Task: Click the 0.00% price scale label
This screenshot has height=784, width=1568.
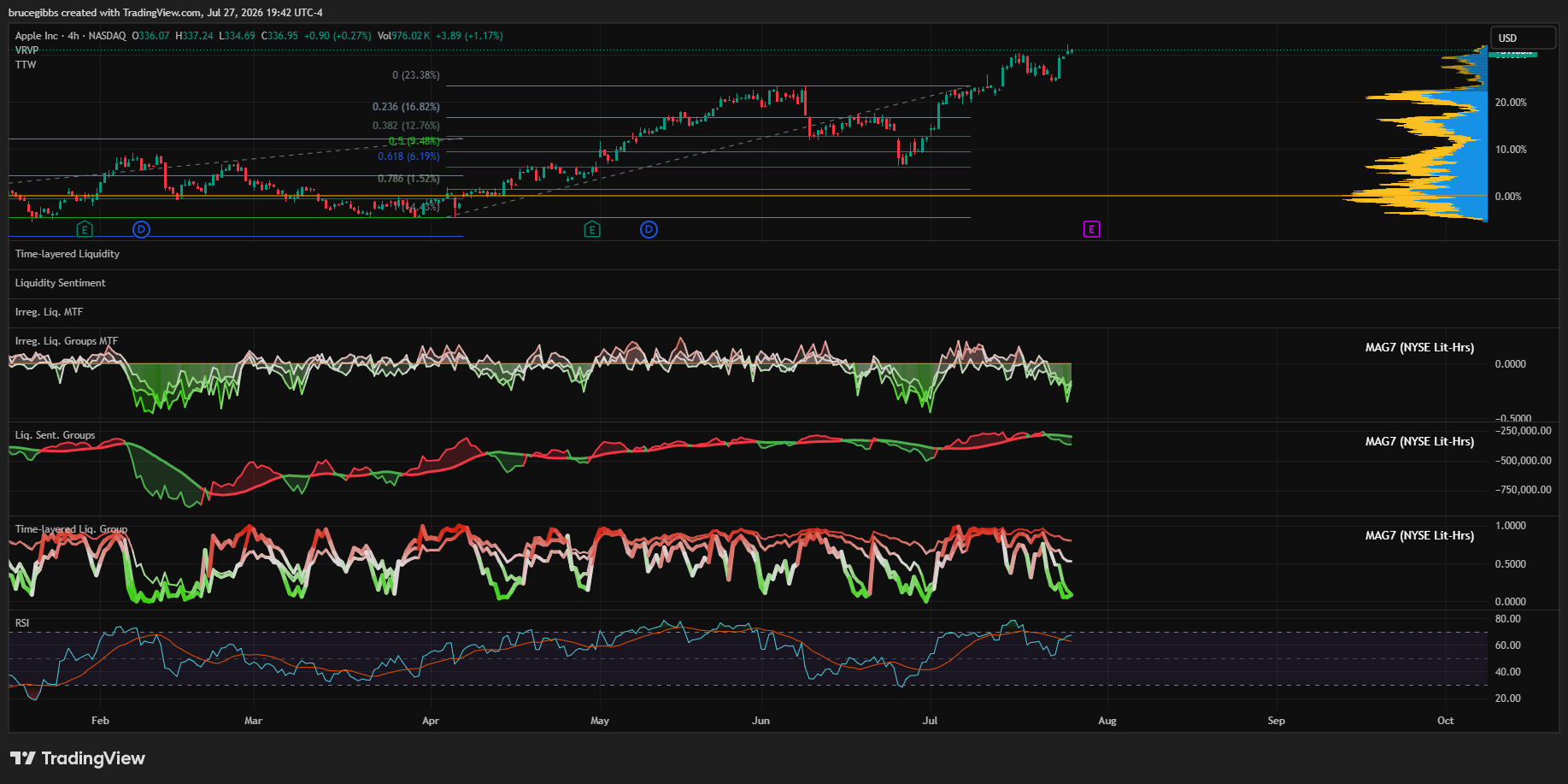Action: click(x=1508, y=197)
